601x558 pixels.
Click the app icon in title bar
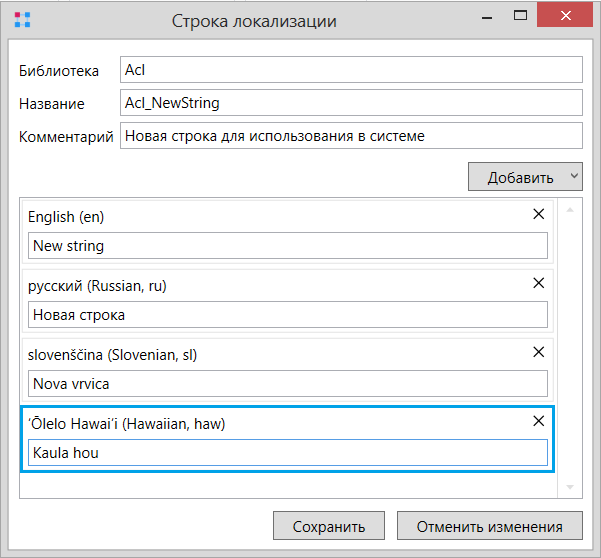[22, 20]
